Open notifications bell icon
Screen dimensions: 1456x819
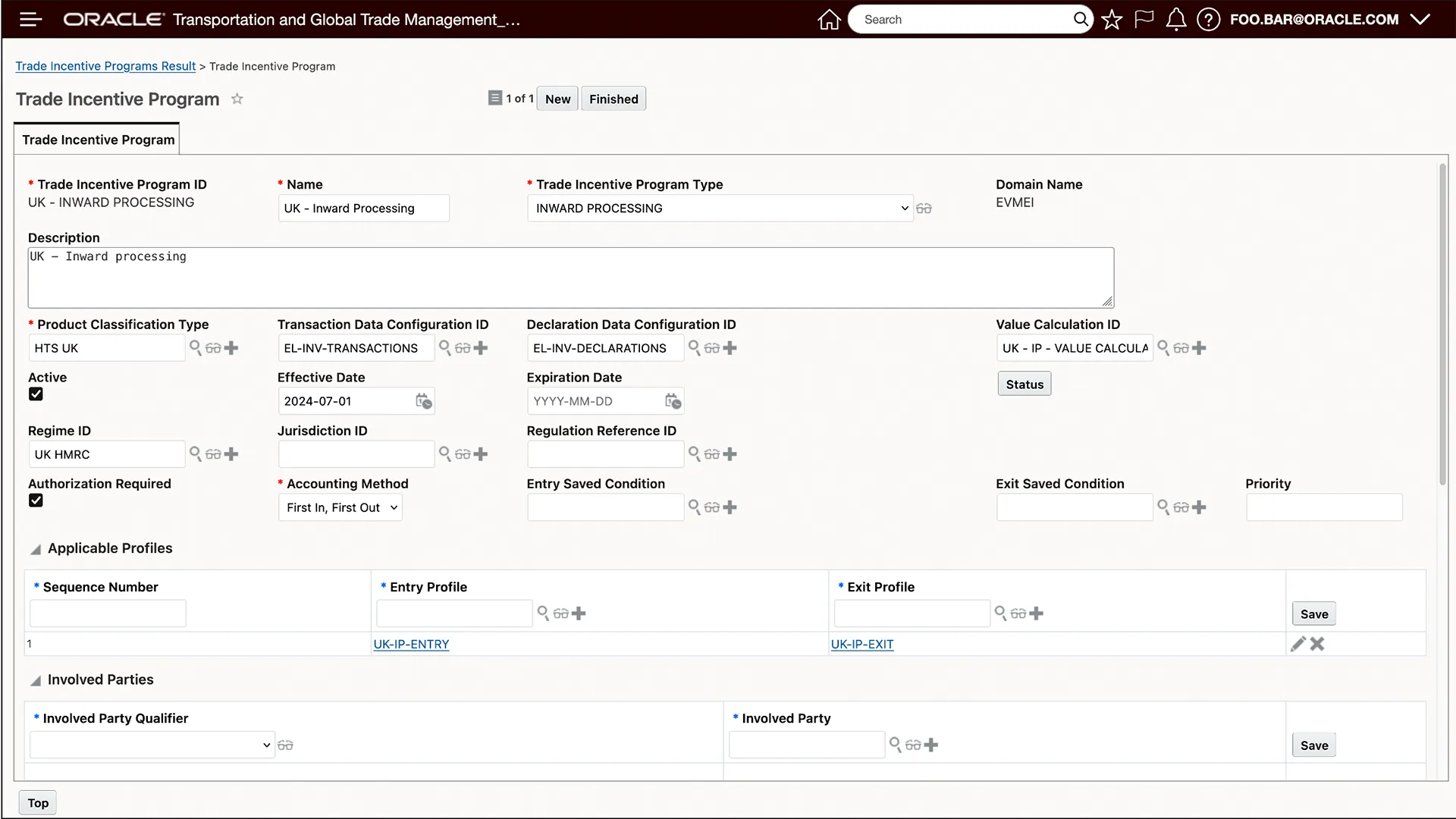point(1175,20)
